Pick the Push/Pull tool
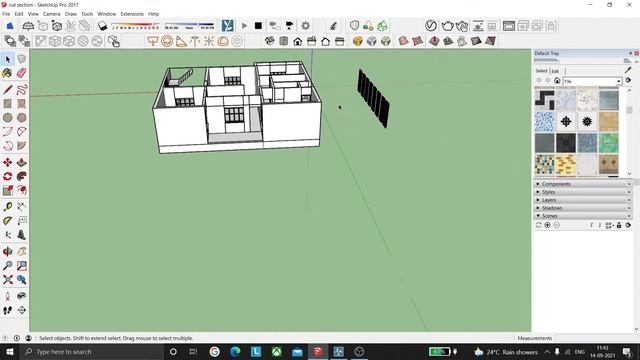The width and height of the screenshot is (640, 360). [x=22, y=162]
